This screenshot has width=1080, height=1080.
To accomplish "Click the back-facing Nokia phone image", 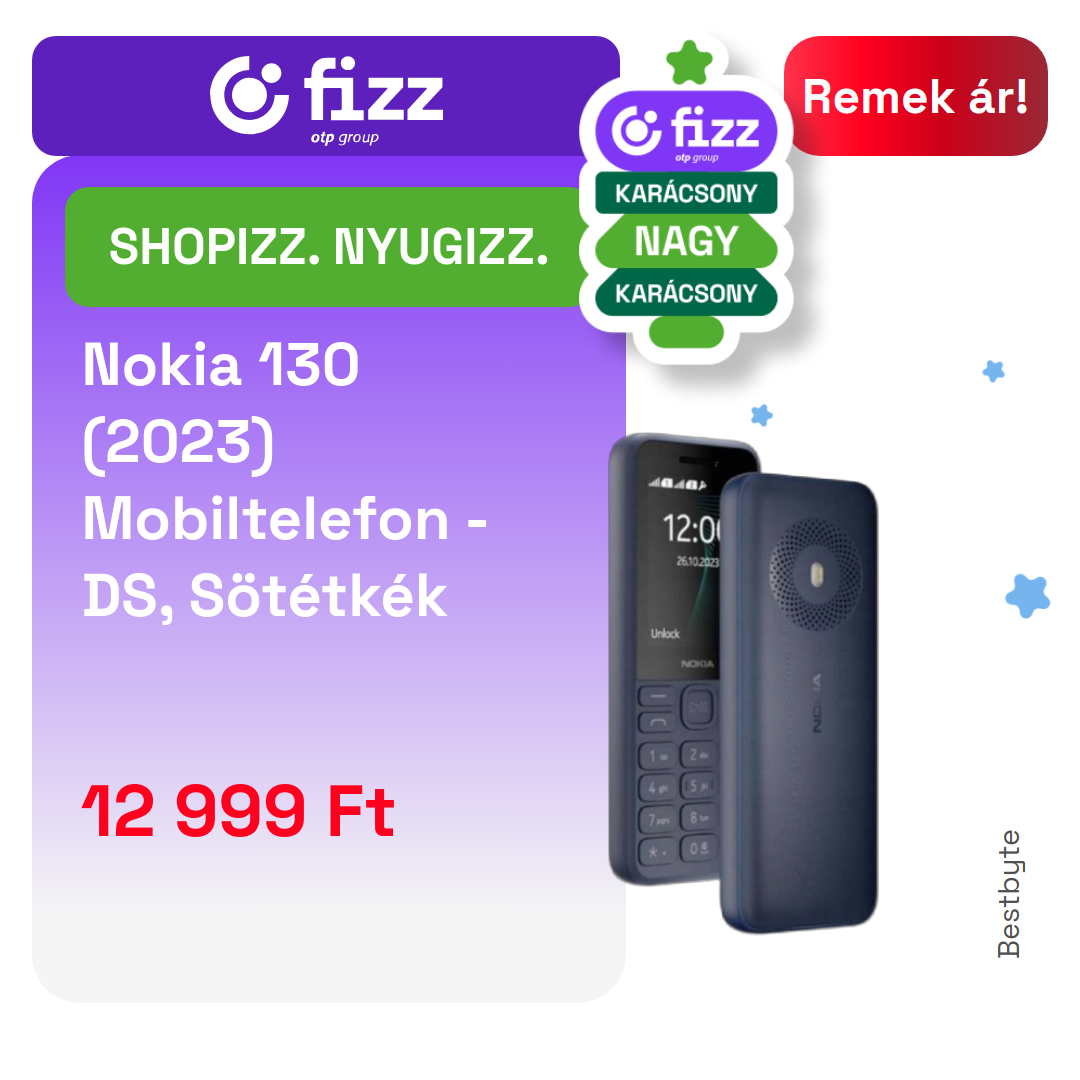I will (x=799, y=702).
